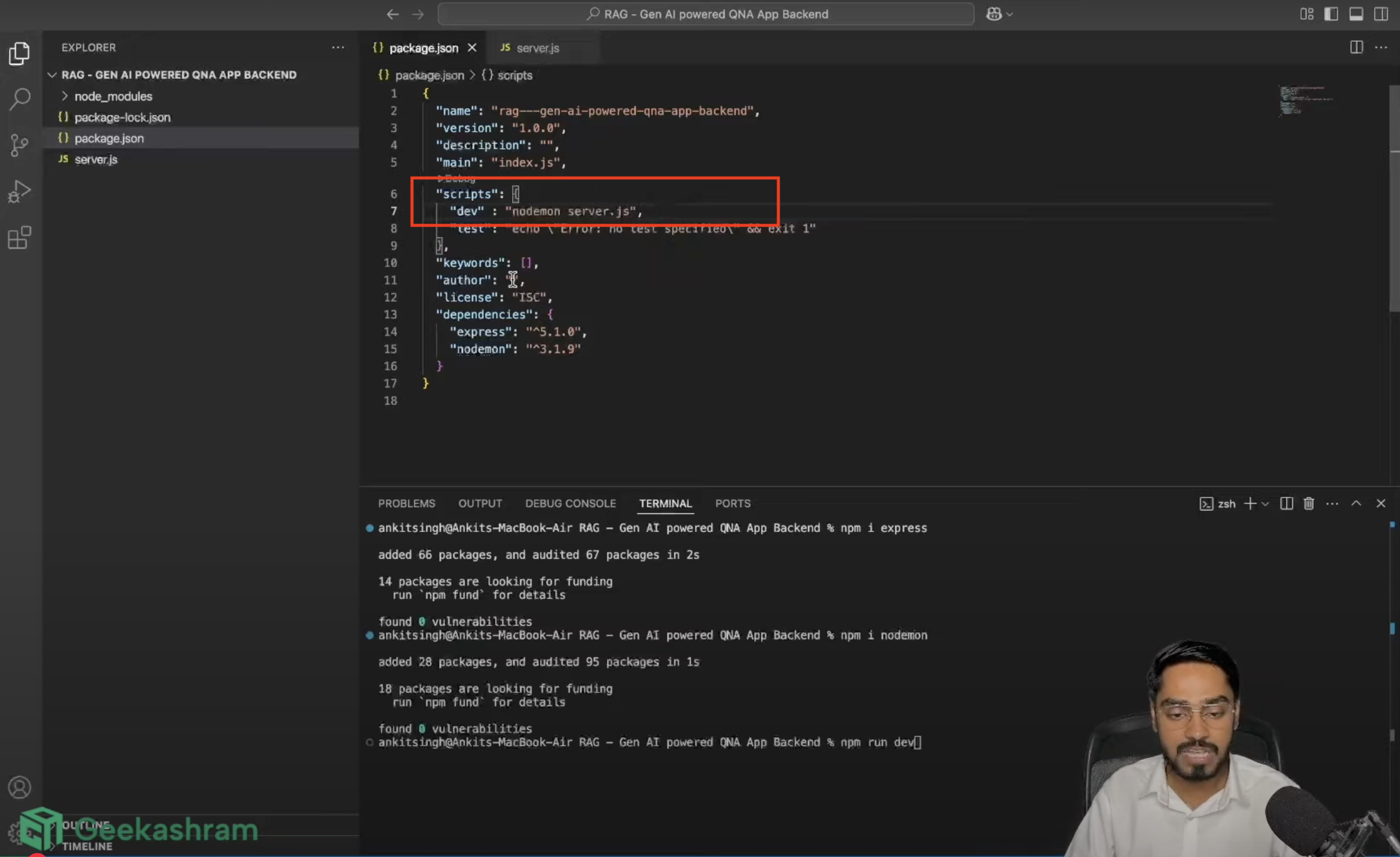Toggle secondary side bar visibility

tap(1381, 14)
